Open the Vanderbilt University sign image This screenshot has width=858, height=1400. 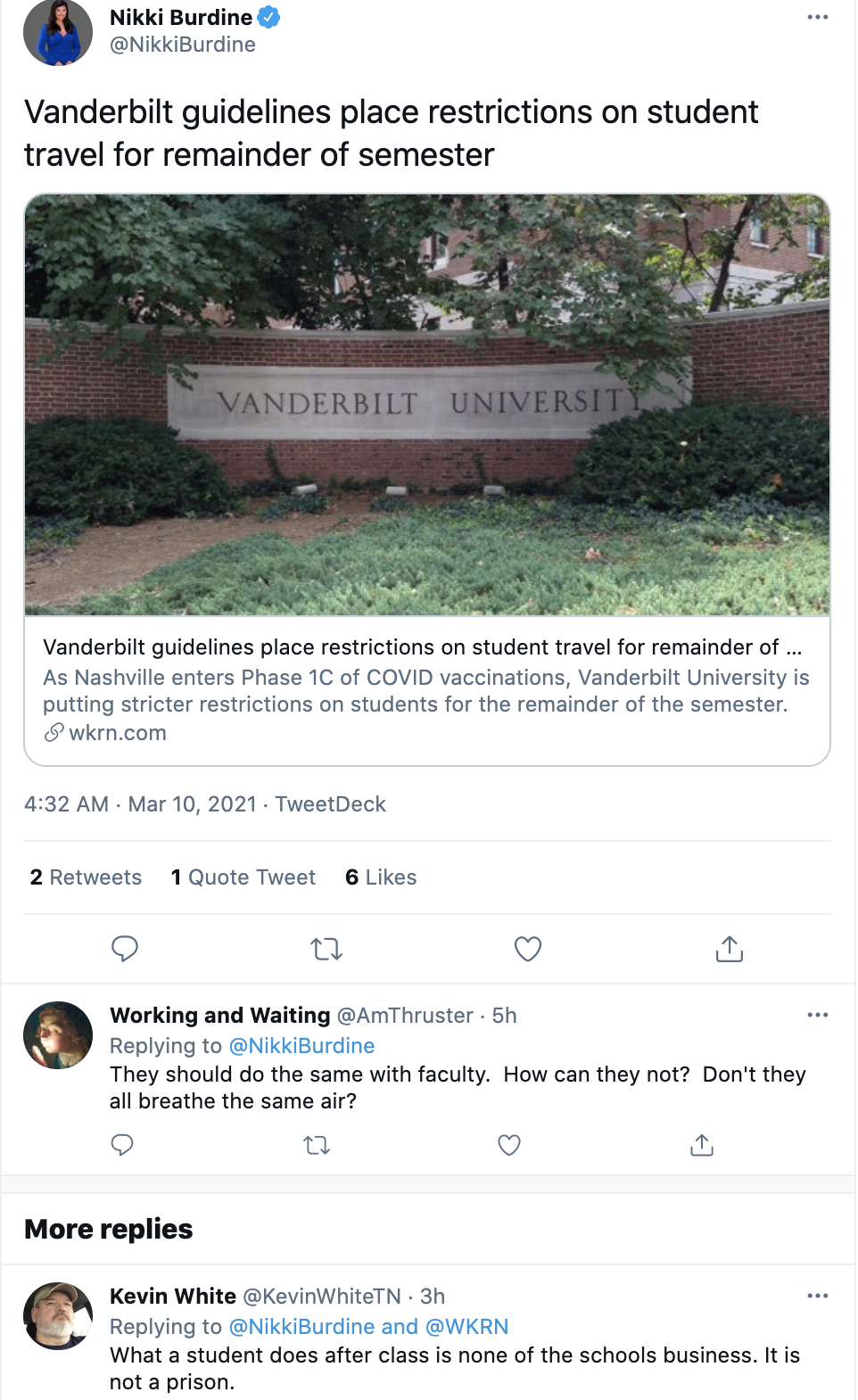pyautogui.click(x=427, y=405)
